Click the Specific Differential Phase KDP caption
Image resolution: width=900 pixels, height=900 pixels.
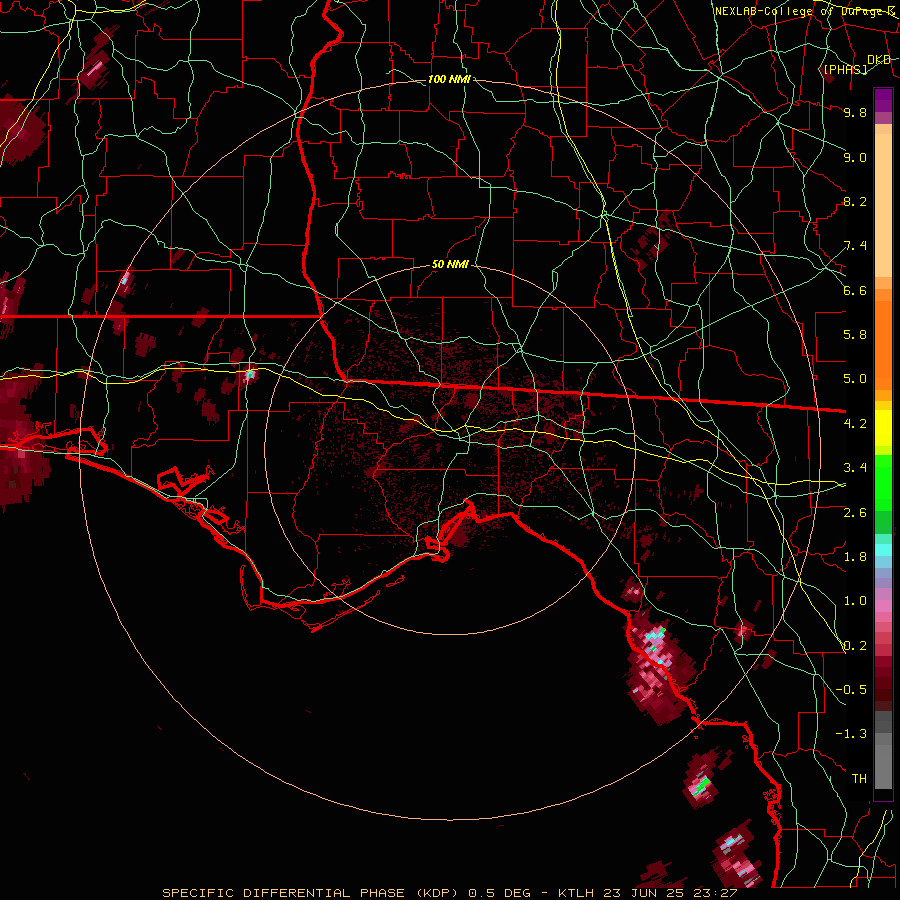click(449, 893)
